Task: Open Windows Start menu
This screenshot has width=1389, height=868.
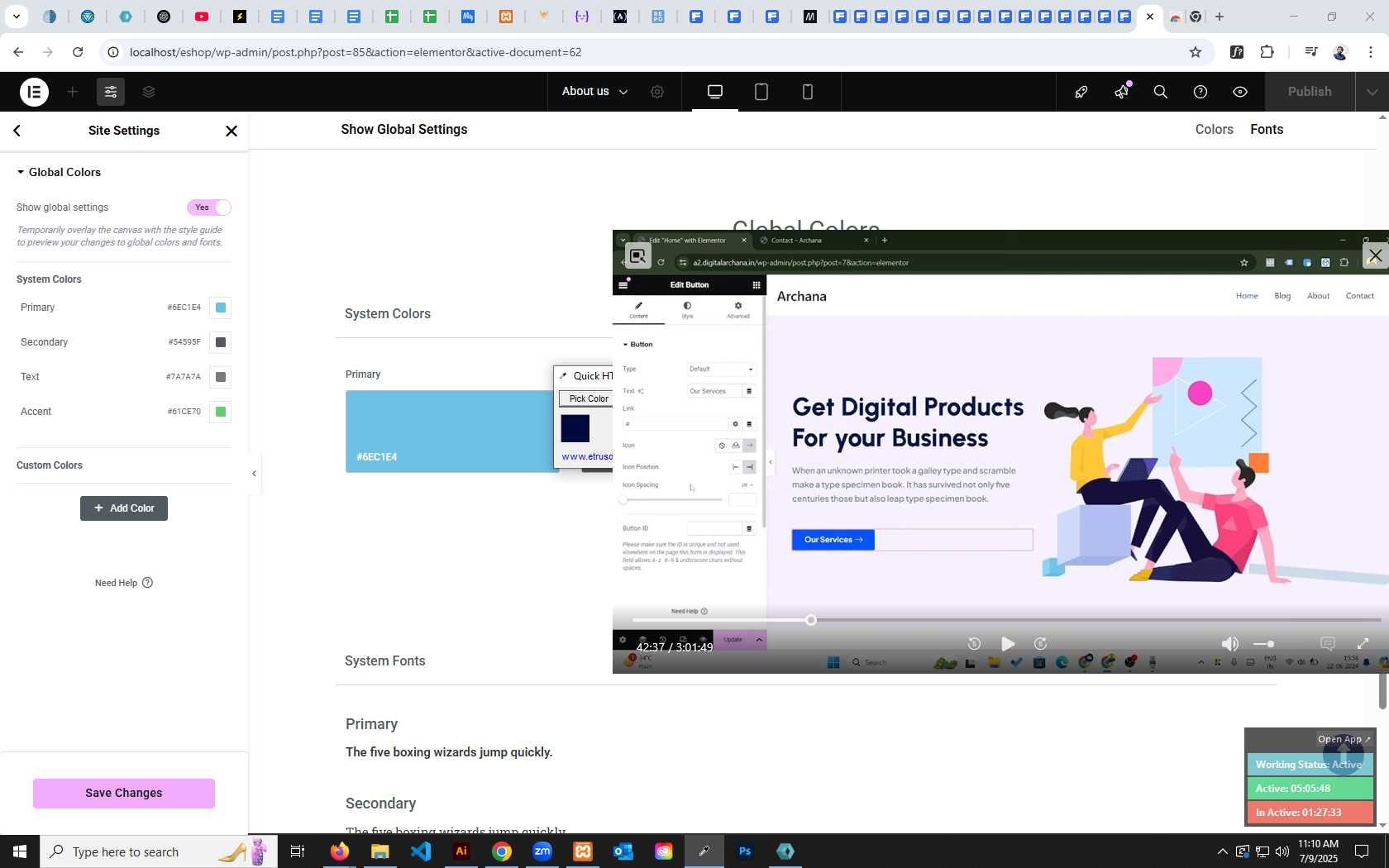Action: 20,851
